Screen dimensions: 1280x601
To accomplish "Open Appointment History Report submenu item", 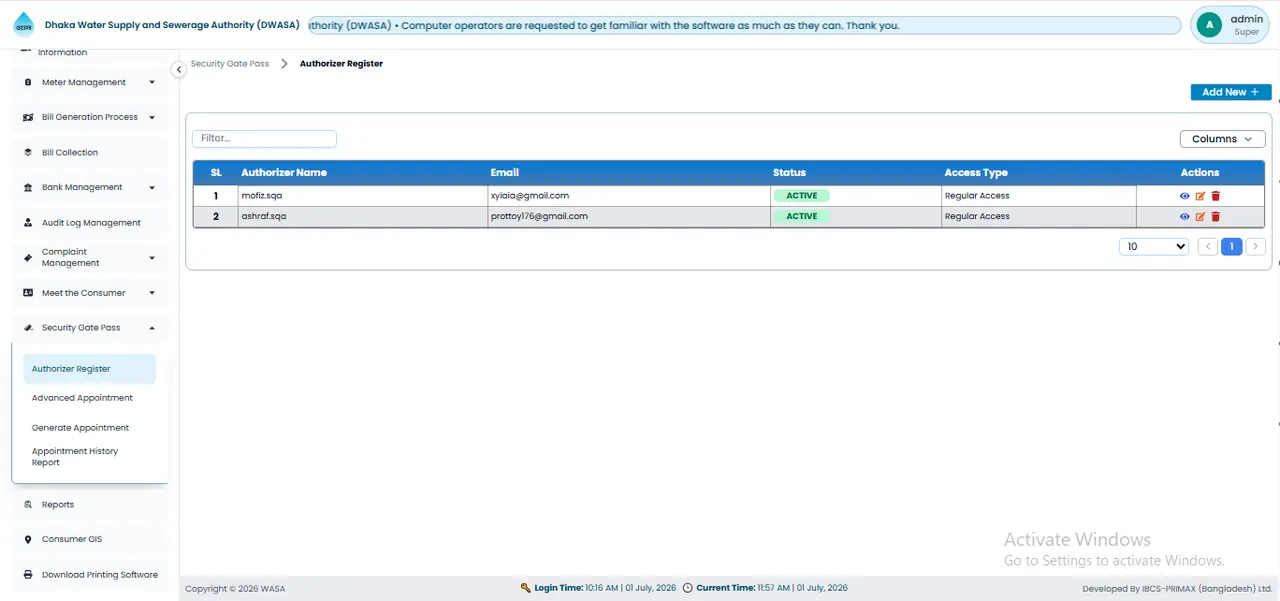I will pos(89,457).
